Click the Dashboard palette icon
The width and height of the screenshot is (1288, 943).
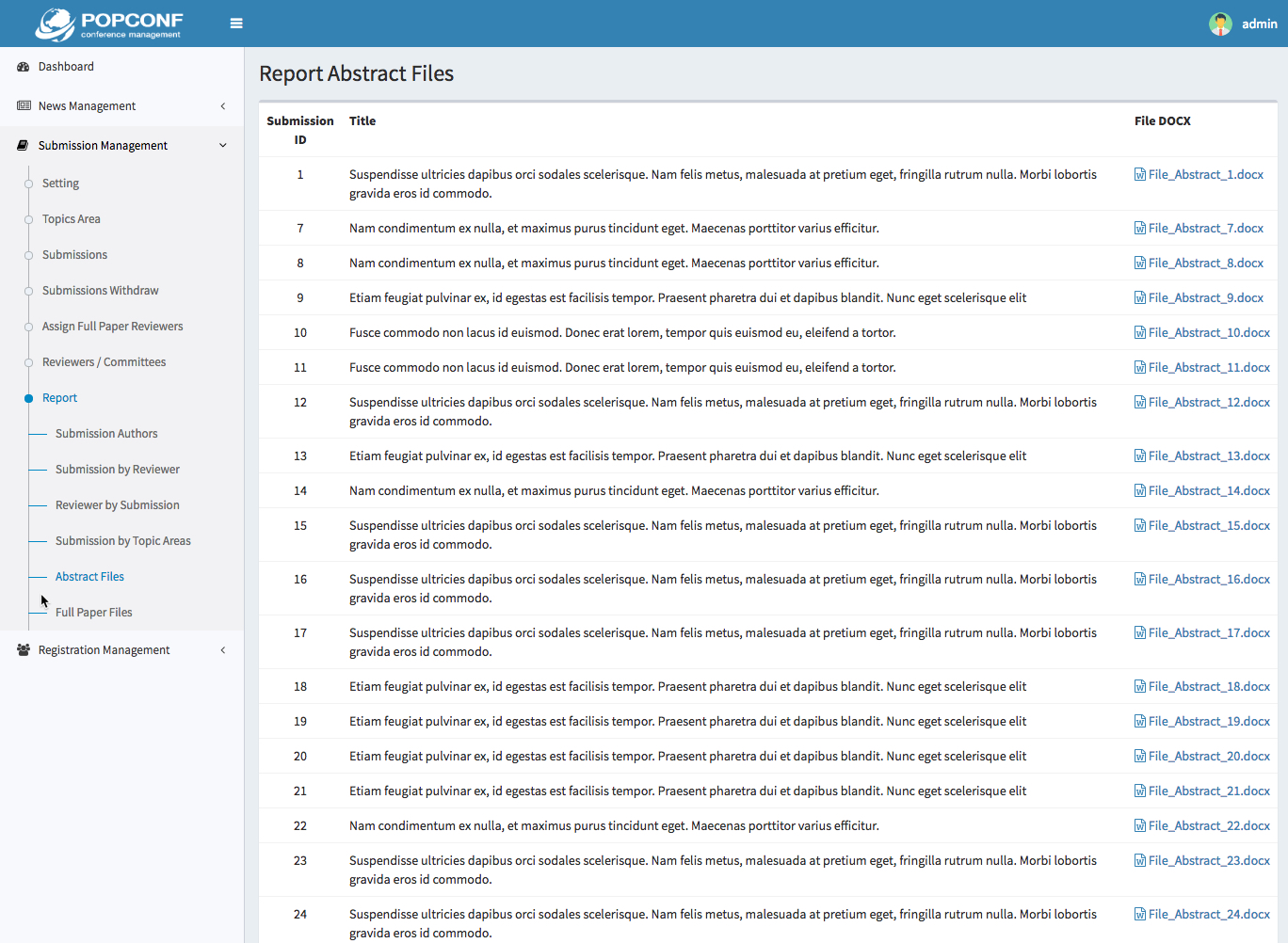click(x=24, y=67)
